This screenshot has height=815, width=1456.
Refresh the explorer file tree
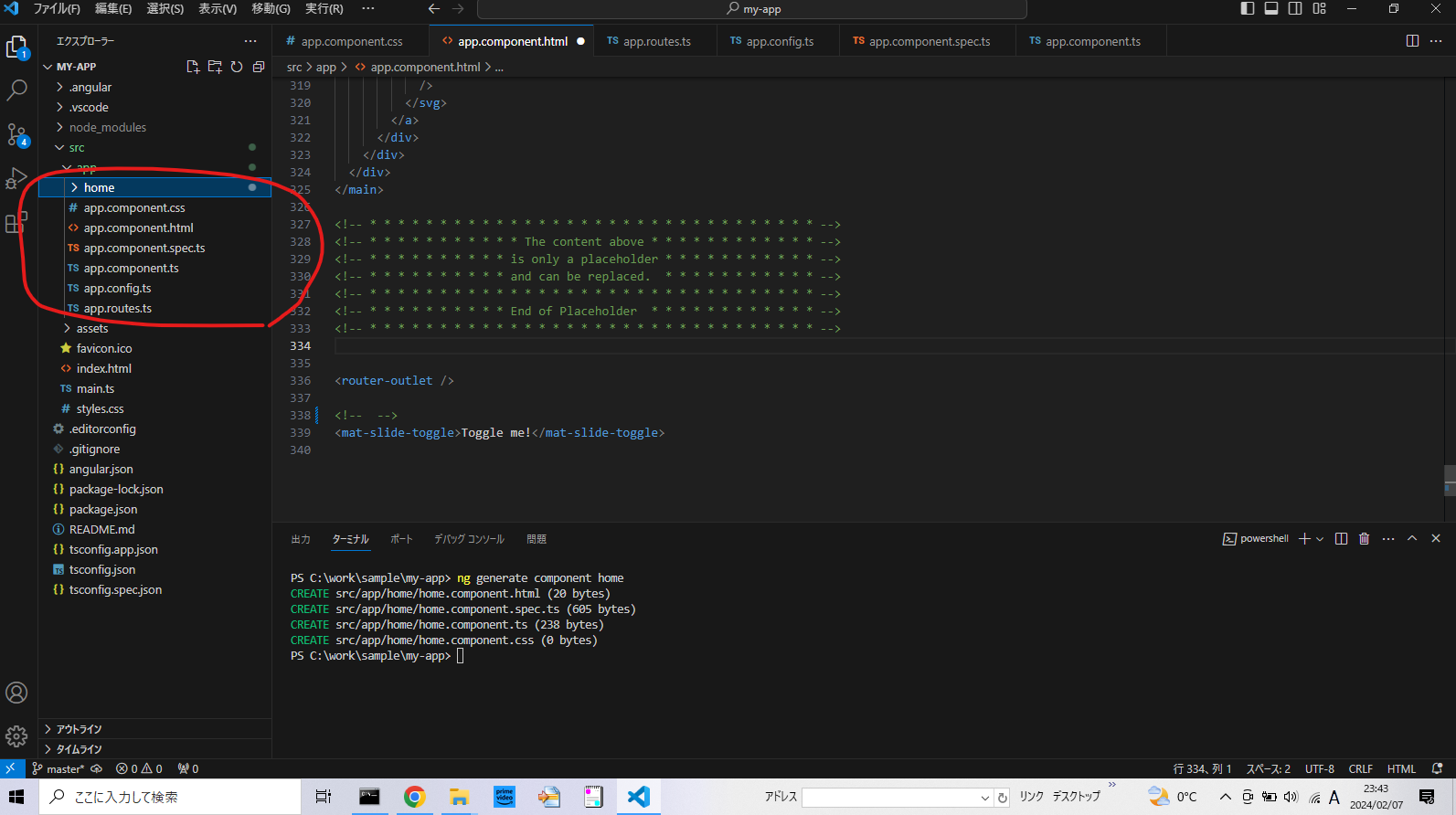click(x=237, y=67)
